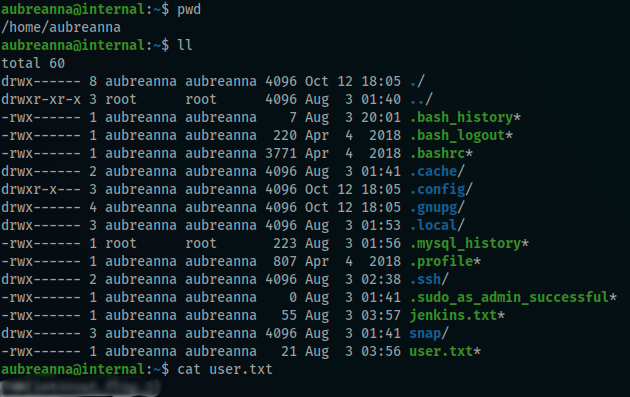Click the .profile file entry
The height and width of the screenshot is (397, 630).
coord(441,261)
